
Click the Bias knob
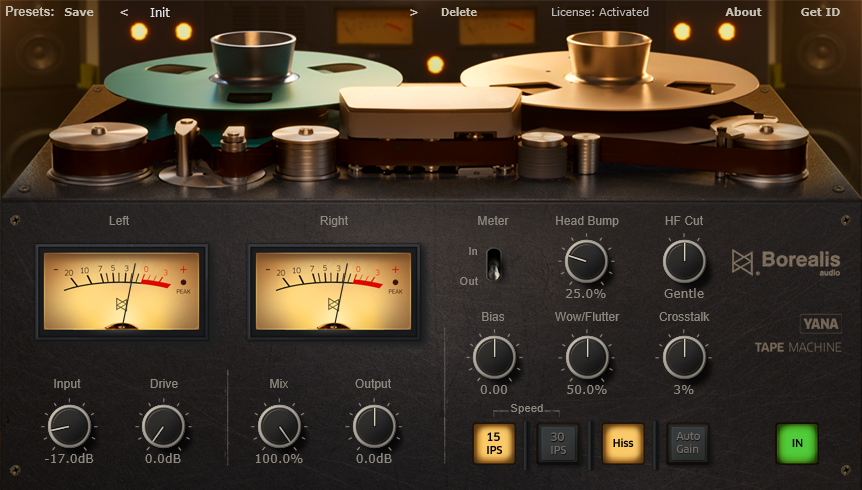click(x=493, y=357)
